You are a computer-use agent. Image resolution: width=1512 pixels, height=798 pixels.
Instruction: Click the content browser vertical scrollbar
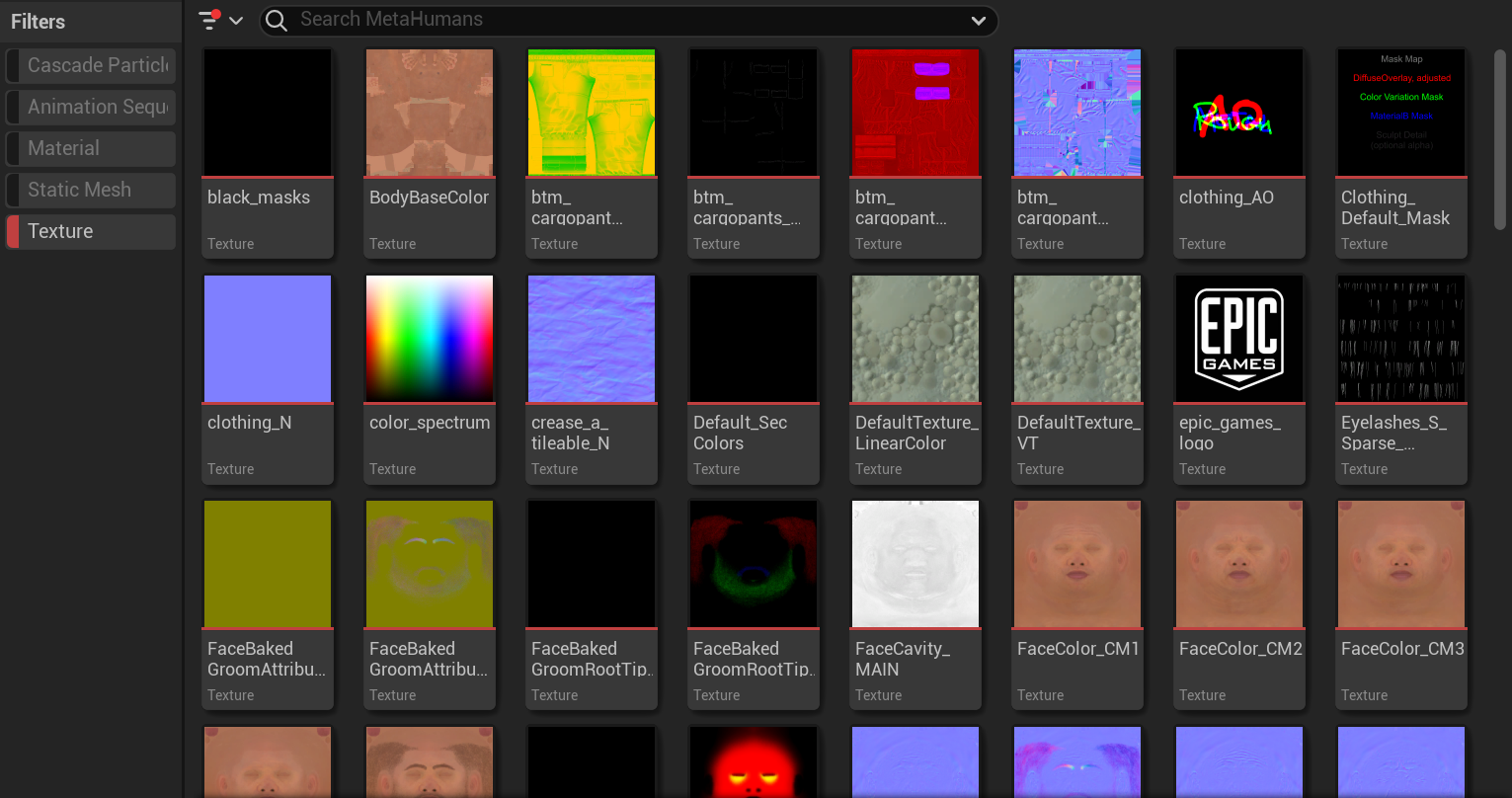pyautogui.click(x=1499, y=138)
